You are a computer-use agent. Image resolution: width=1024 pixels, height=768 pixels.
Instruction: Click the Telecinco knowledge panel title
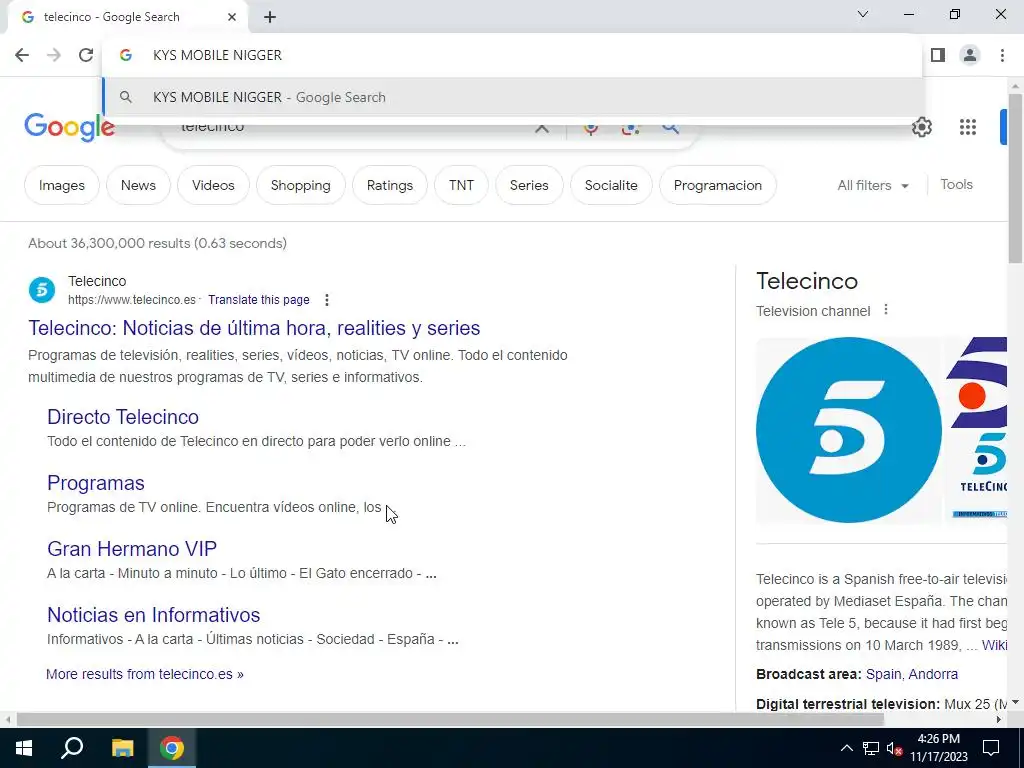pyautogui.click(x=807, y=281)
